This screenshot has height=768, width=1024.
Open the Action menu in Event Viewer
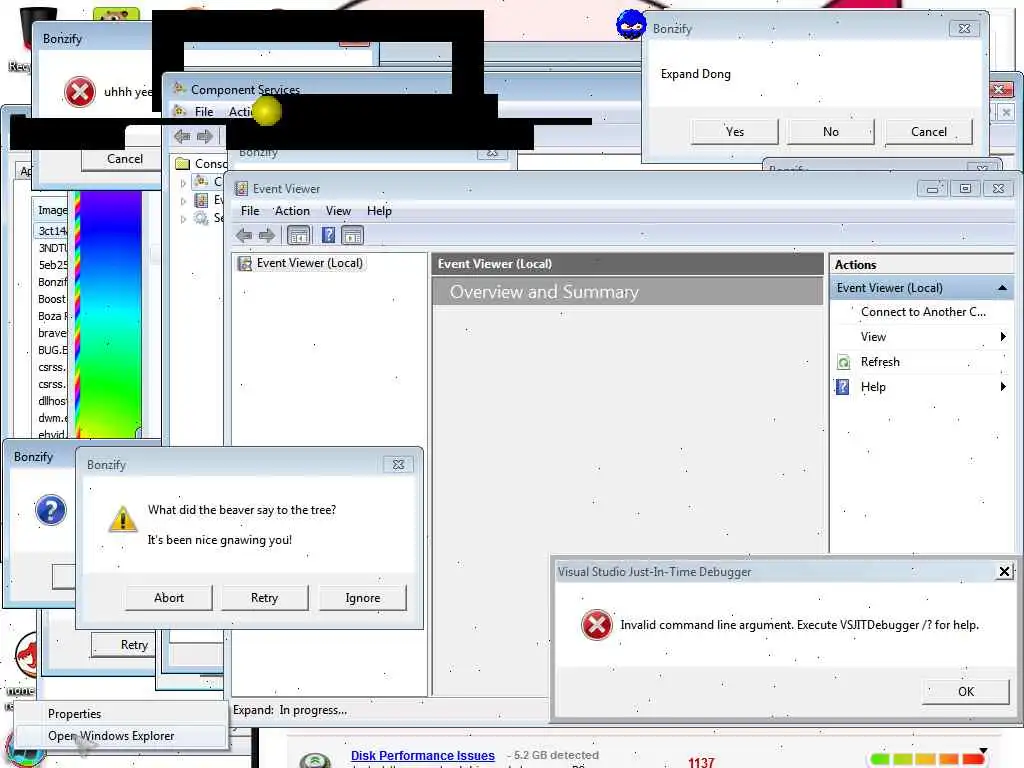pos(292,211)
